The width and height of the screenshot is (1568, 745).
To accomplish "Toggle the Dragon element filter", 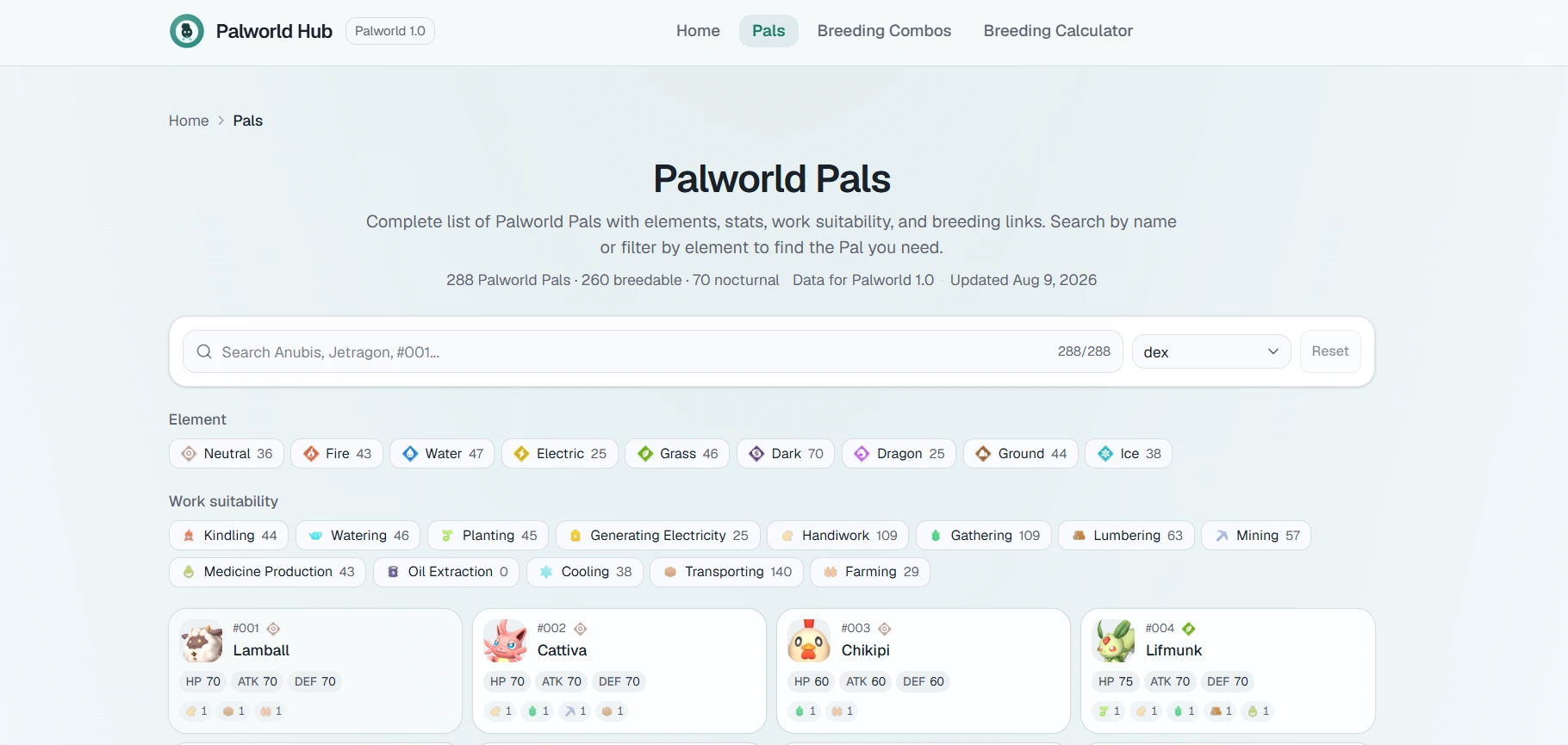I will (899, 454).
